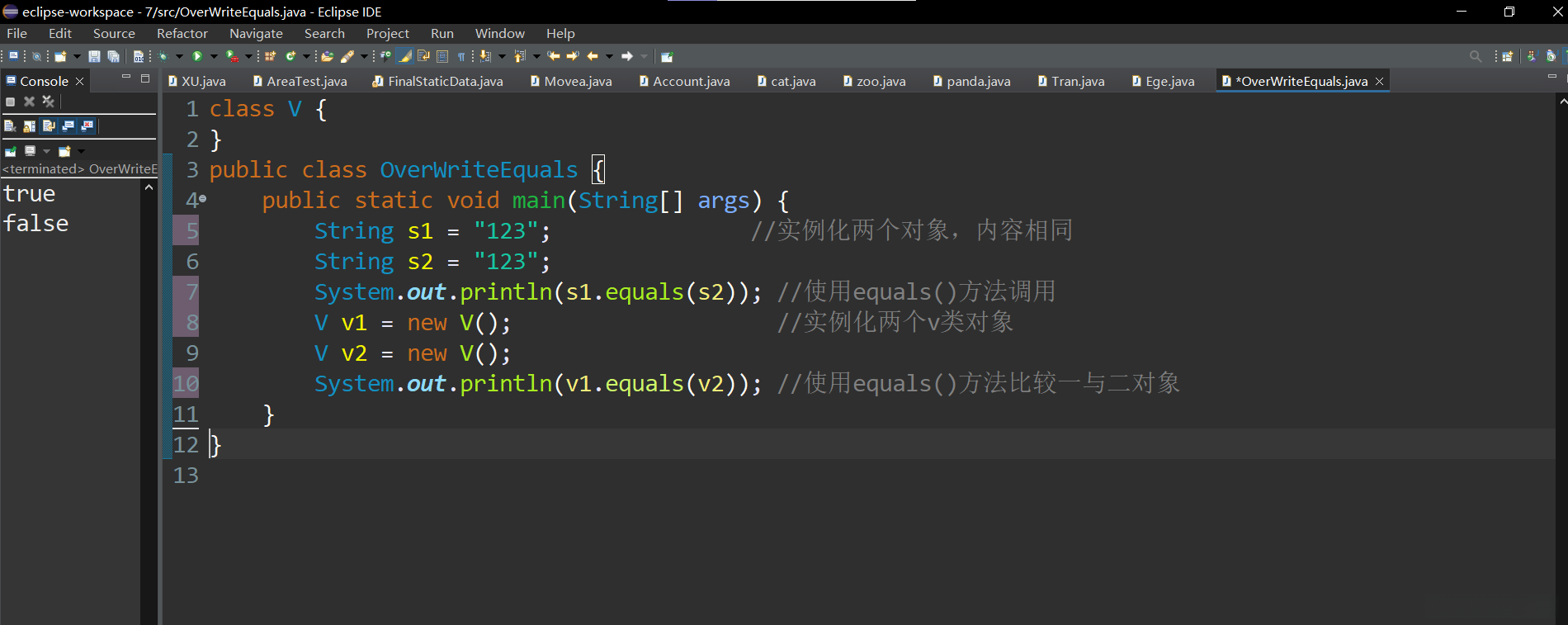Click the Open Type icon in the toolbar
The width and height of the screenshot is (1568, 625).
coord(328,57)
